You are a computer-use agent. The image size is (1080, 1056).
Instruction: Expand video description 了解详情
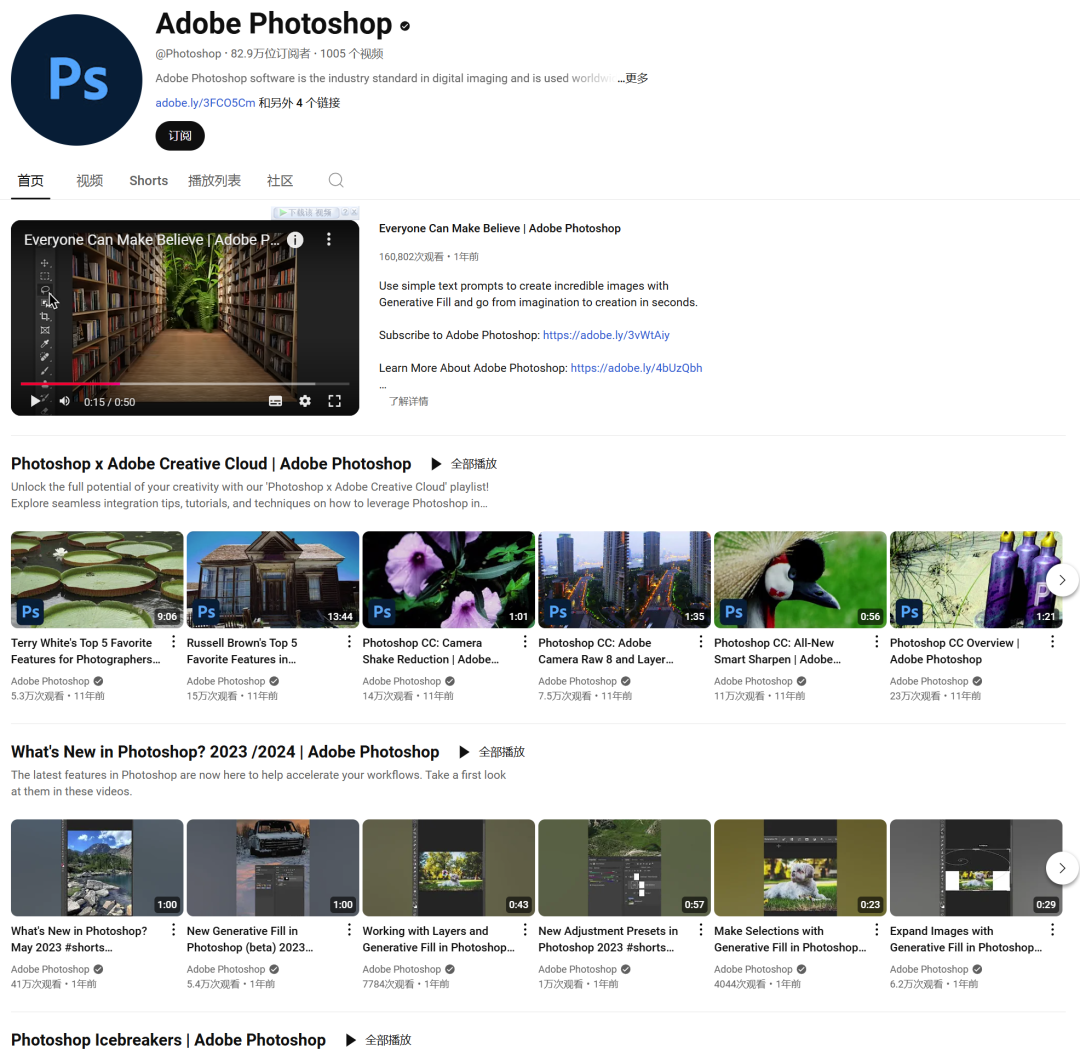point(408,401)
